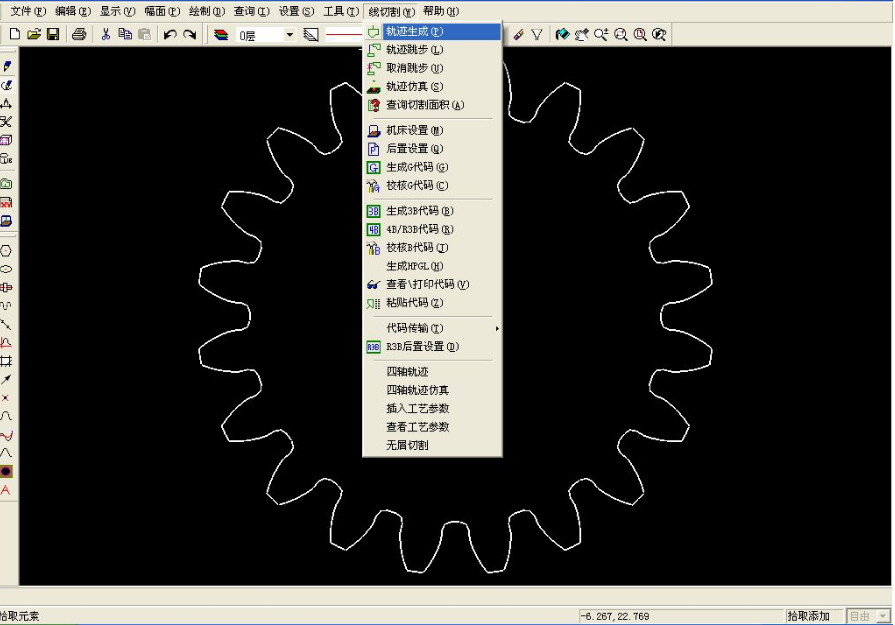Choose 校核G代码(C) menu entry

pos(432,186)
